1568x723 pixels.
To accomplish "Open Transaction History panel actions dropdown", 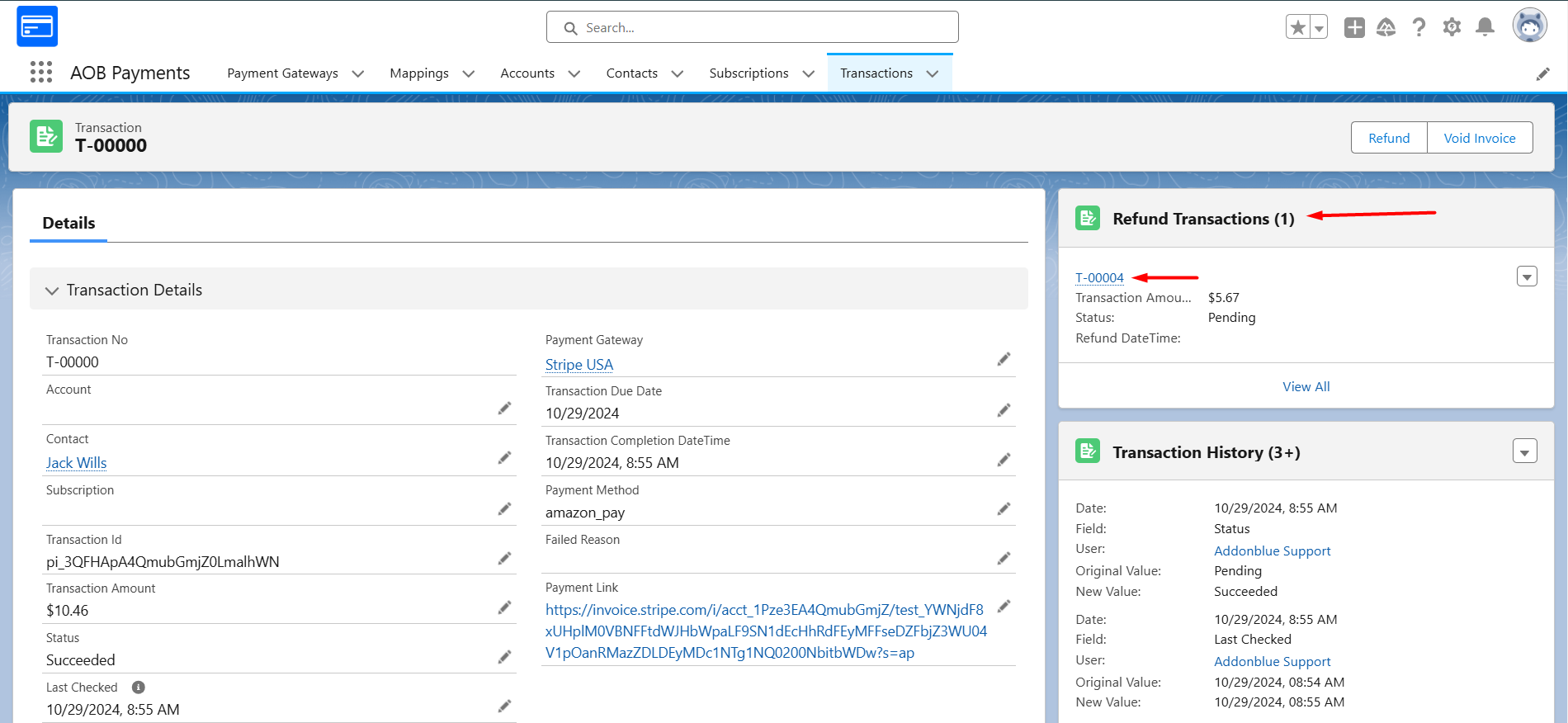I will point(1525,451).
